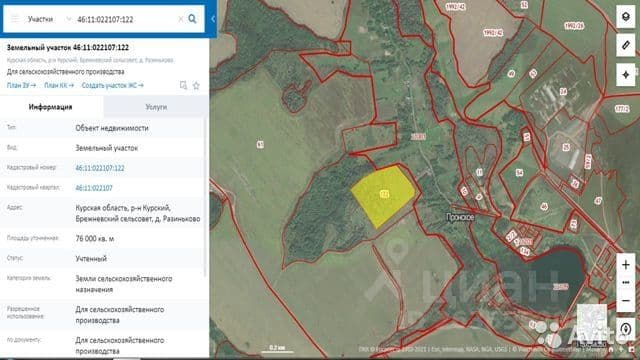
Task: Open the Создать участок ЖС link
Action: [113, 85]
